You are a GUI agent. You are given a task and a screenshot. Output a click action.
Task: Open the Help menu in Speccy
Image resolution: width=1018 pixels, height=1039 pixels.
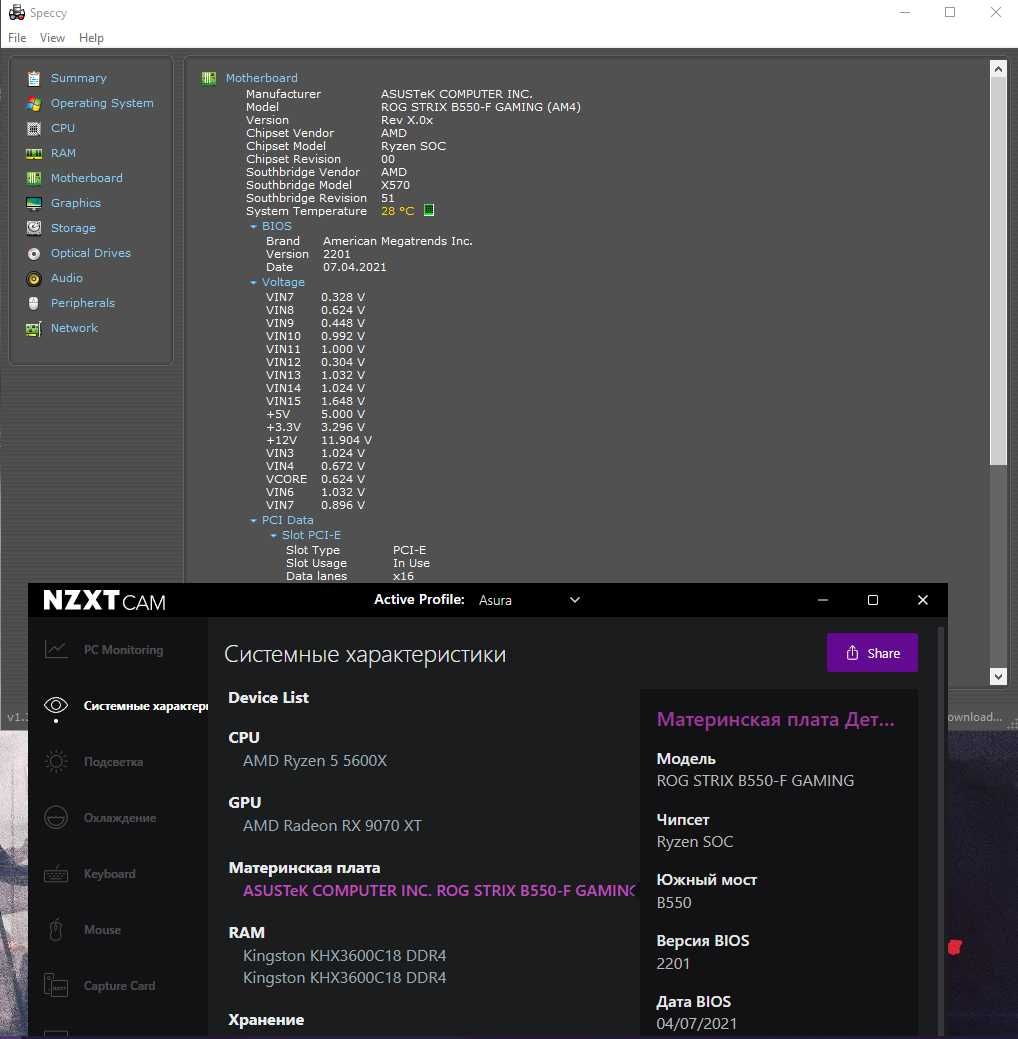click(91, 38)
